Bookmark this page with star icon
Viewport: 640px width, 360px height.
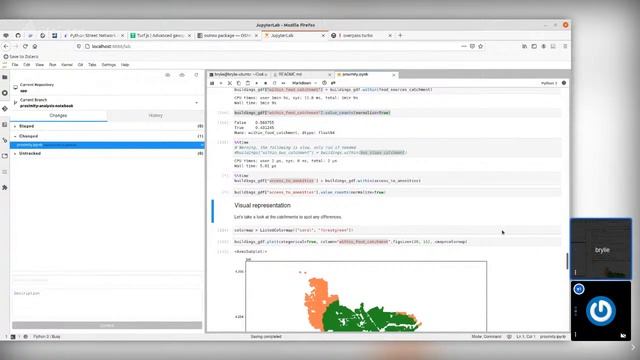click(481, 47)
